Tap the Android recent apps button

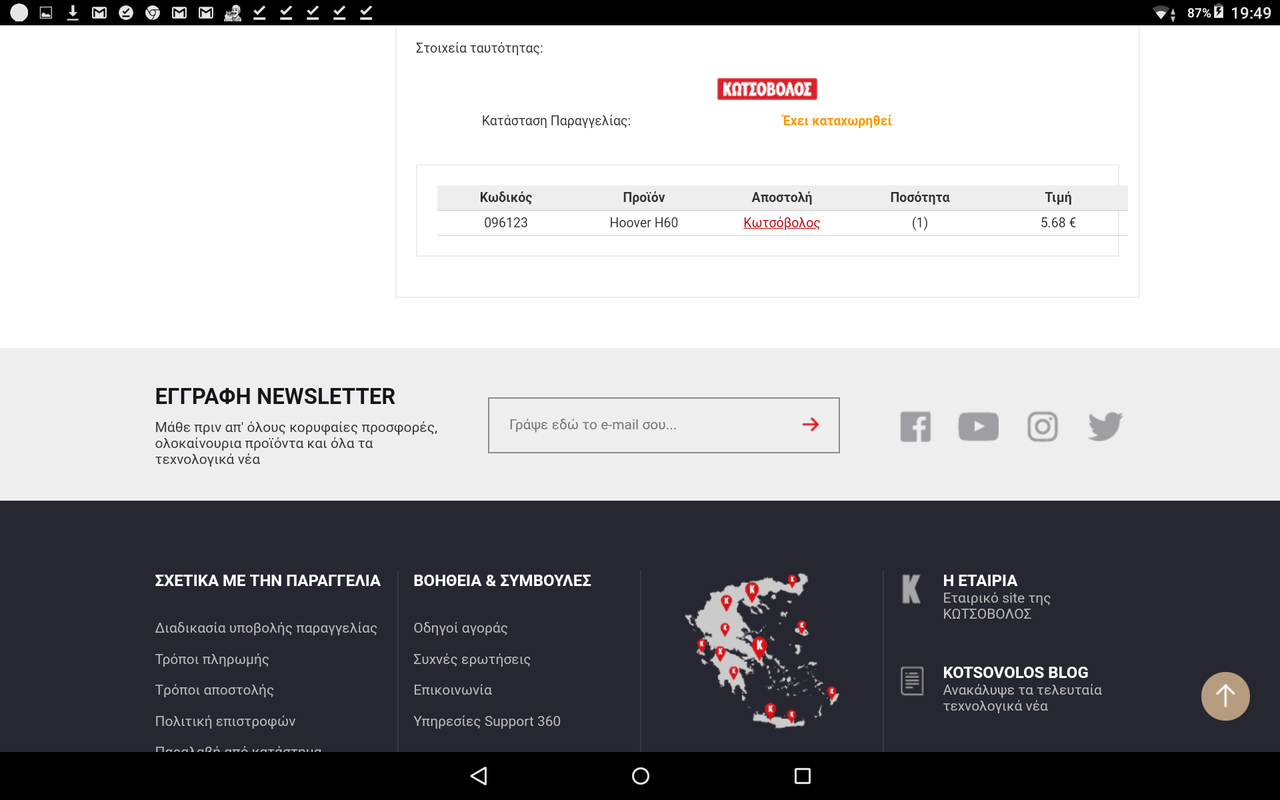802,776
